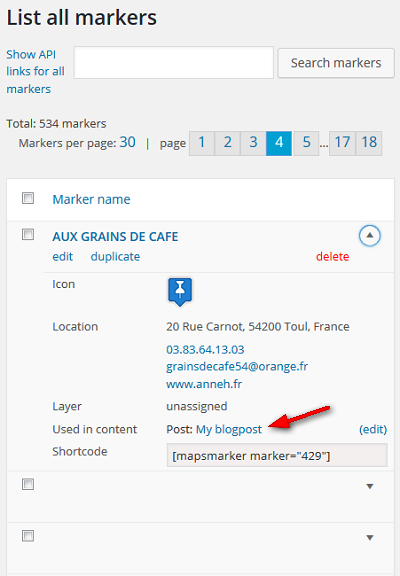
Task: Click the Layer label
Action: [x=67, y=407]
